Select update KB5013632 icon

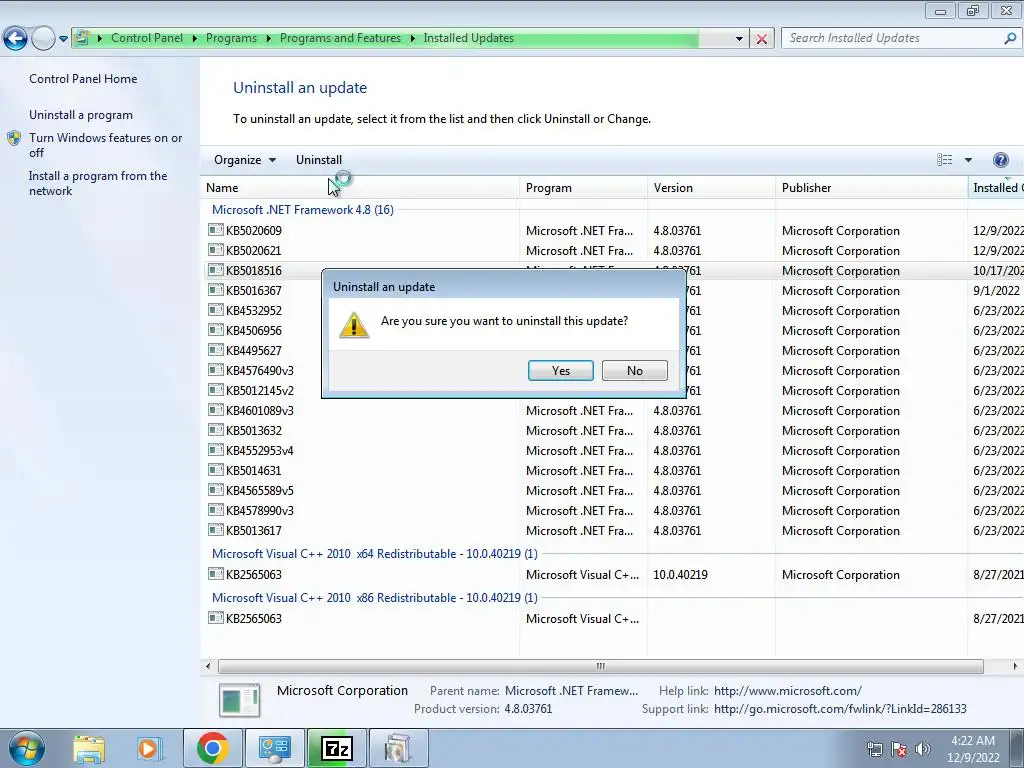216,430
